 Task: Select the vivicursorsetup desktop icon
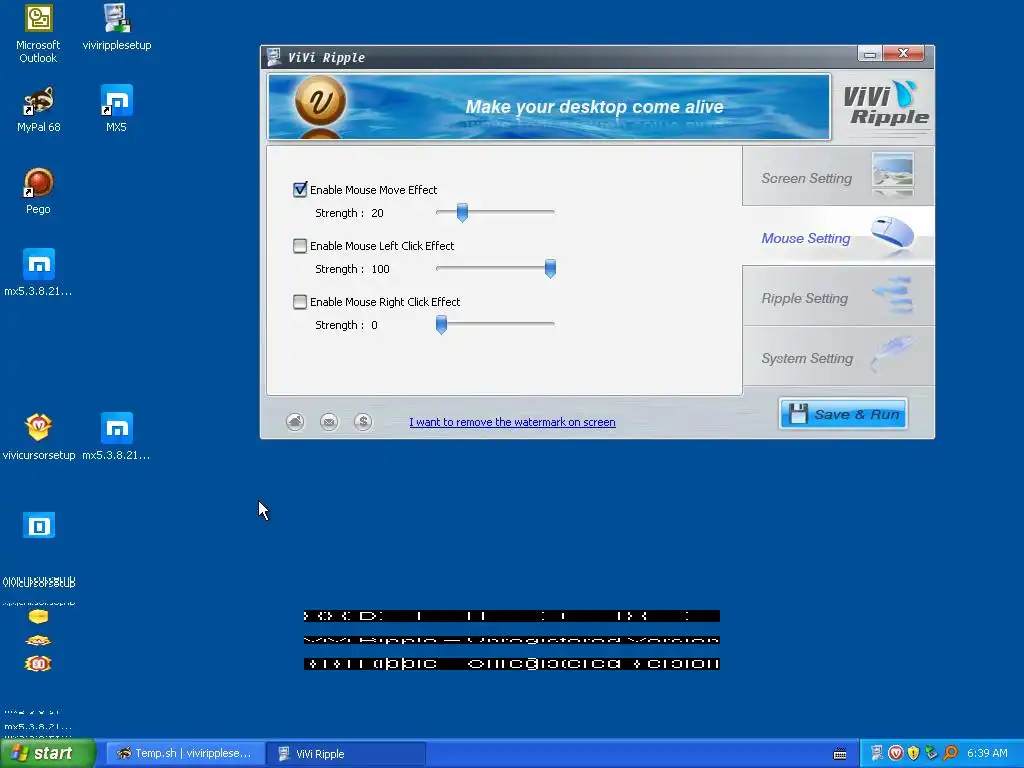39,438
